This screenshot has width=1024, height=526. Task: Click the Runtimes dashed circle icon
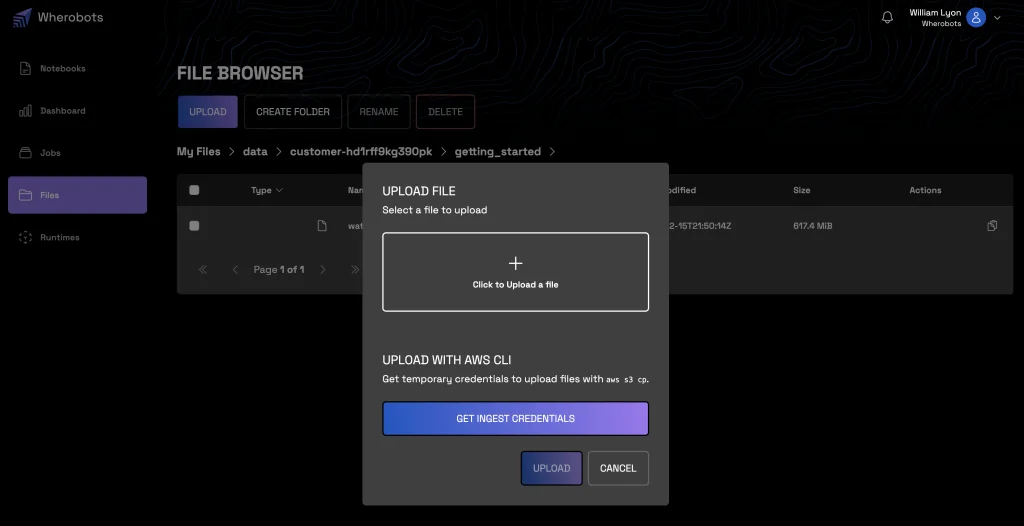[25, 237]
